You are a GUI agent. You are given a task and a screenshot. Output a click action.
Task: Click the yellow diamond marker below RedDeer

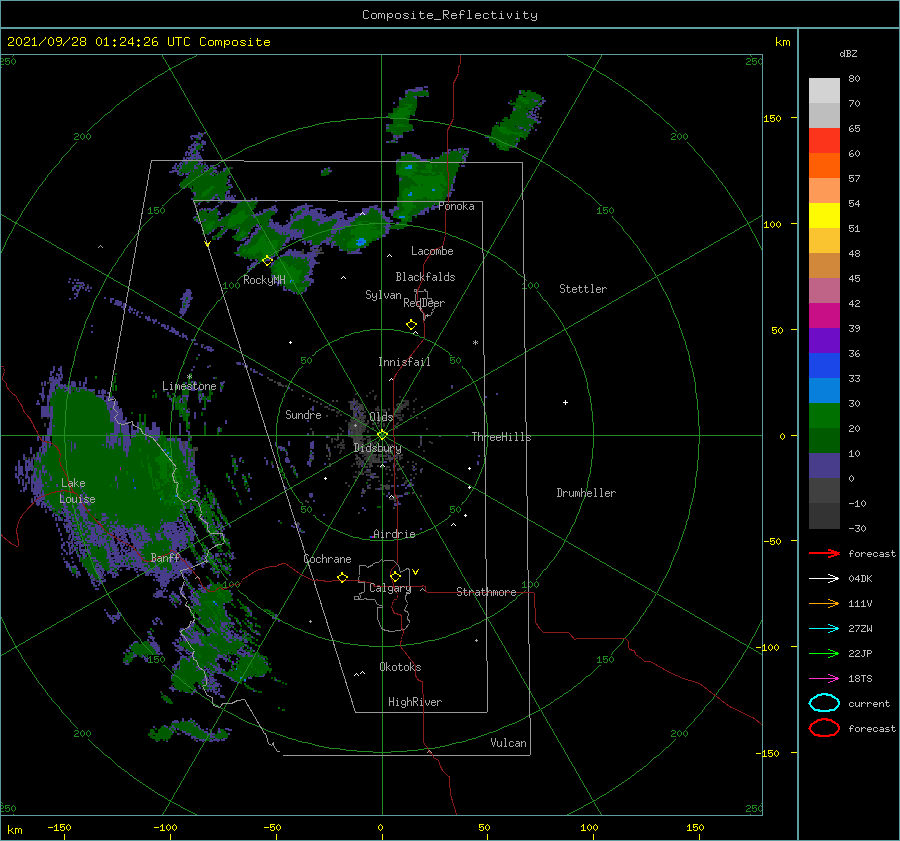coord(412,325)
